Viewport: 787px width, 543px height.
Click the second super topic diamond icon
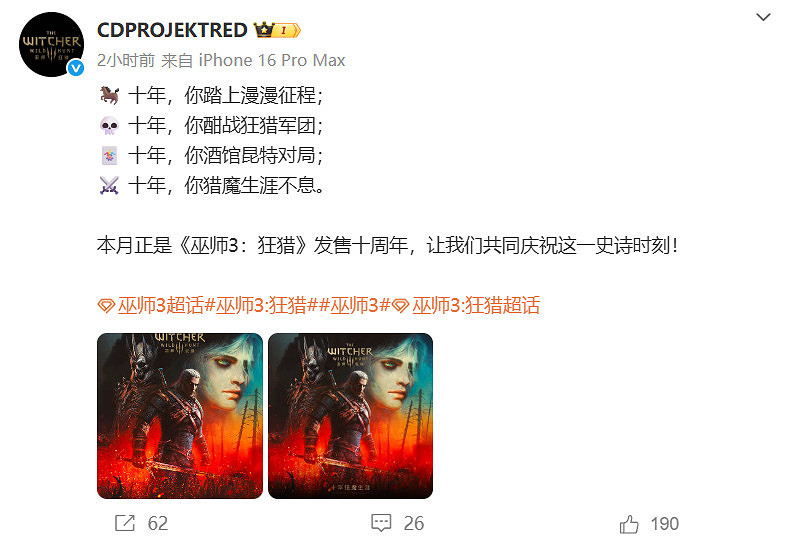tap(400, 306)
